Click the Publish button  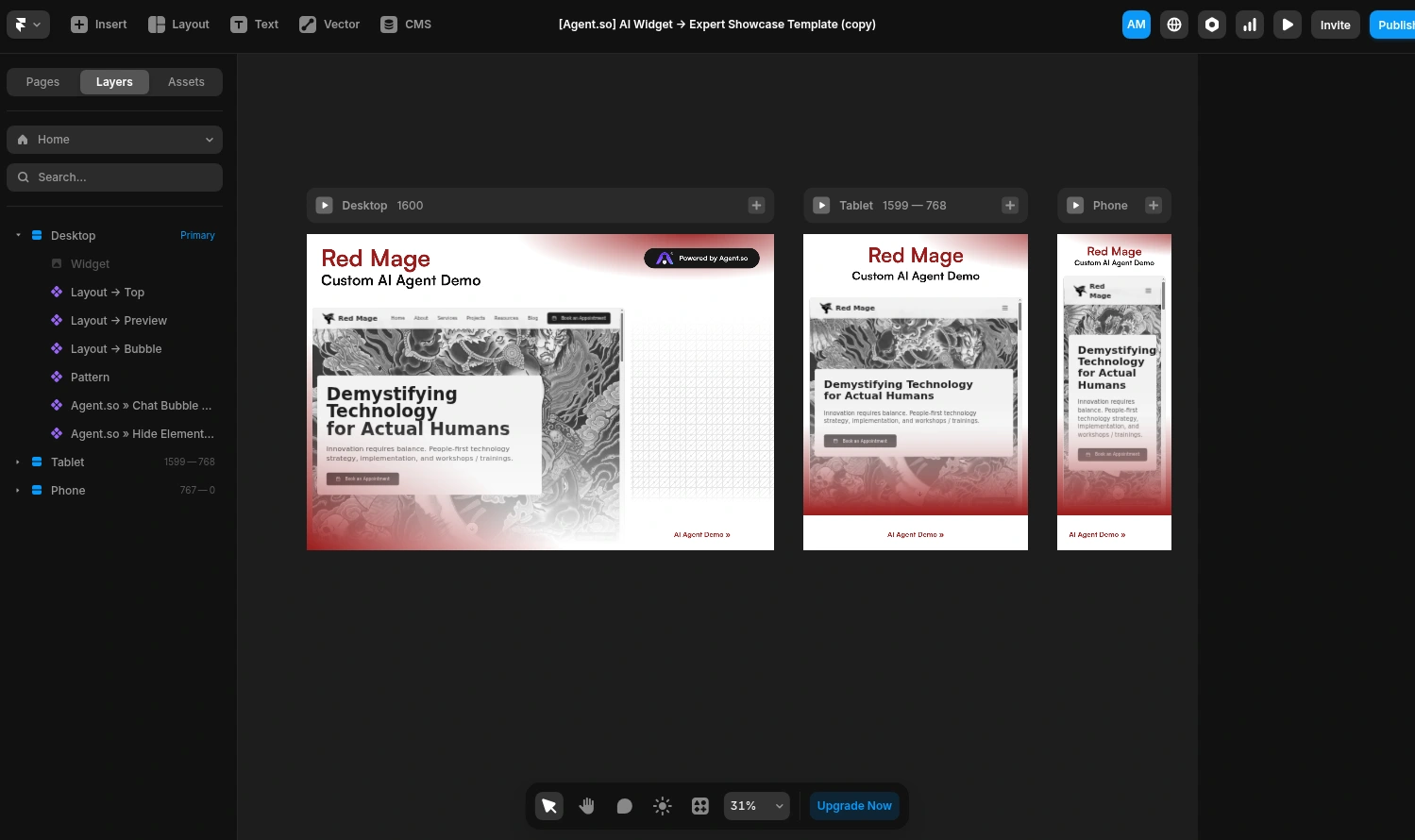click(x=1393, y=25)
